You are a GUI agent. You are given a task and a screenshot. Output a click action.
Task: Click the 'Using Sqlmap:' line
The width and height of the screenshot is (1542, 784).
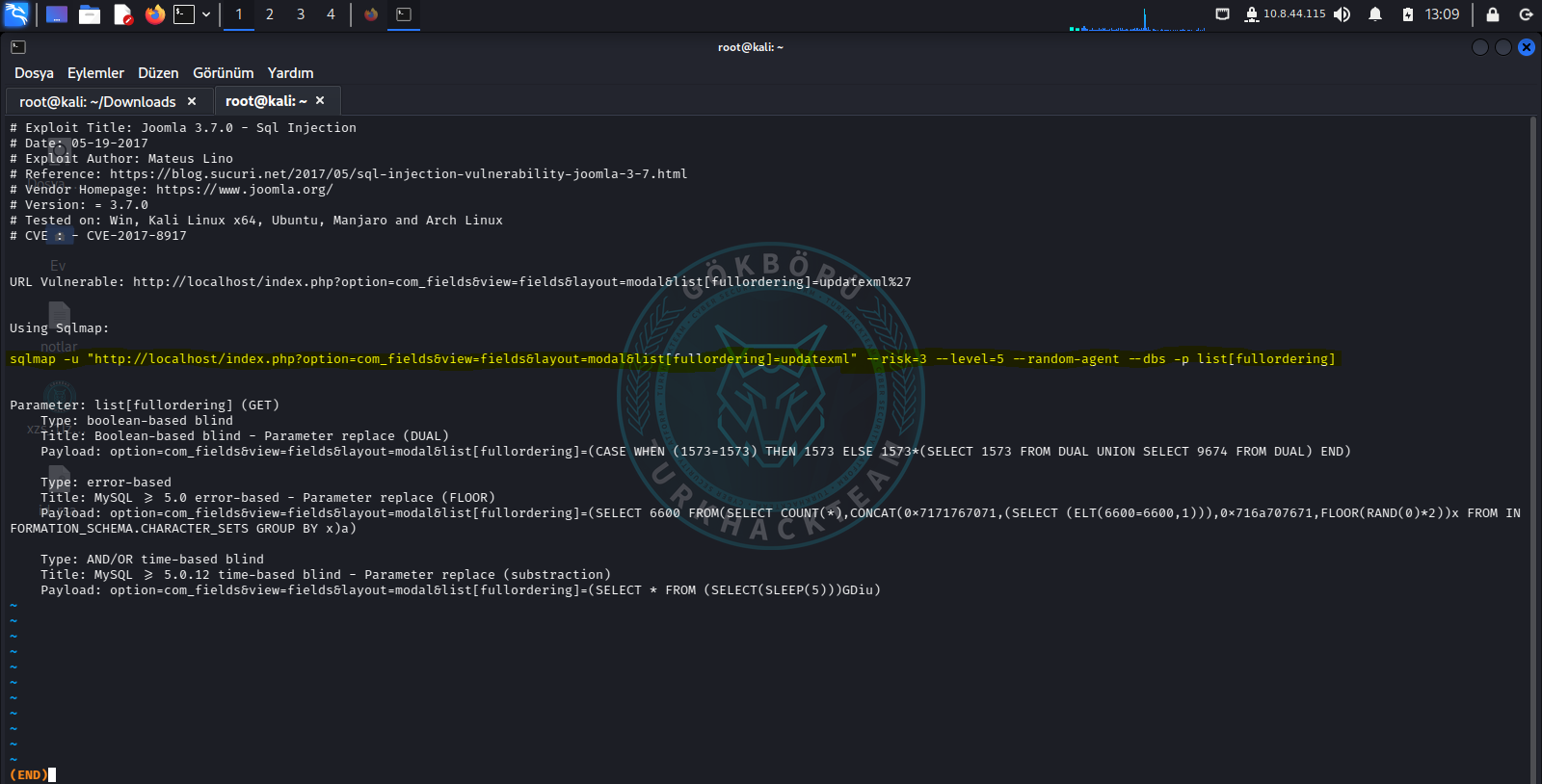click(59, 328)
